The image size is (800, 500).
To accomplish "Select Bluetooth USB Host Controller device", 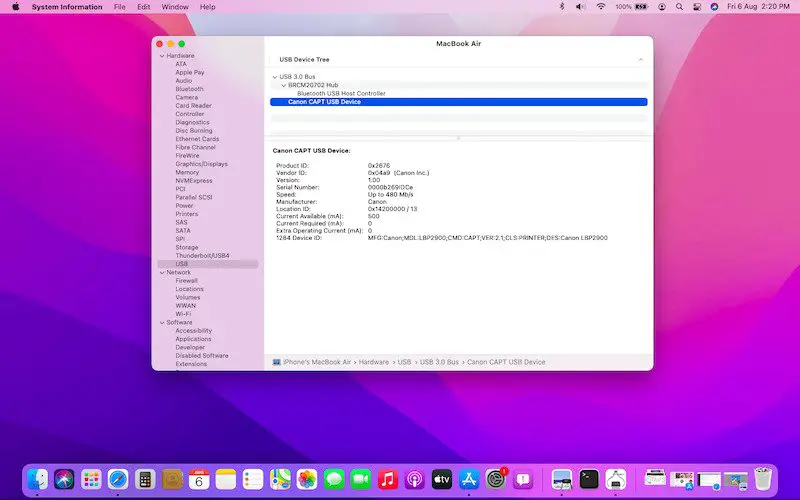I will pyautogui.click(x=341, y=93).
